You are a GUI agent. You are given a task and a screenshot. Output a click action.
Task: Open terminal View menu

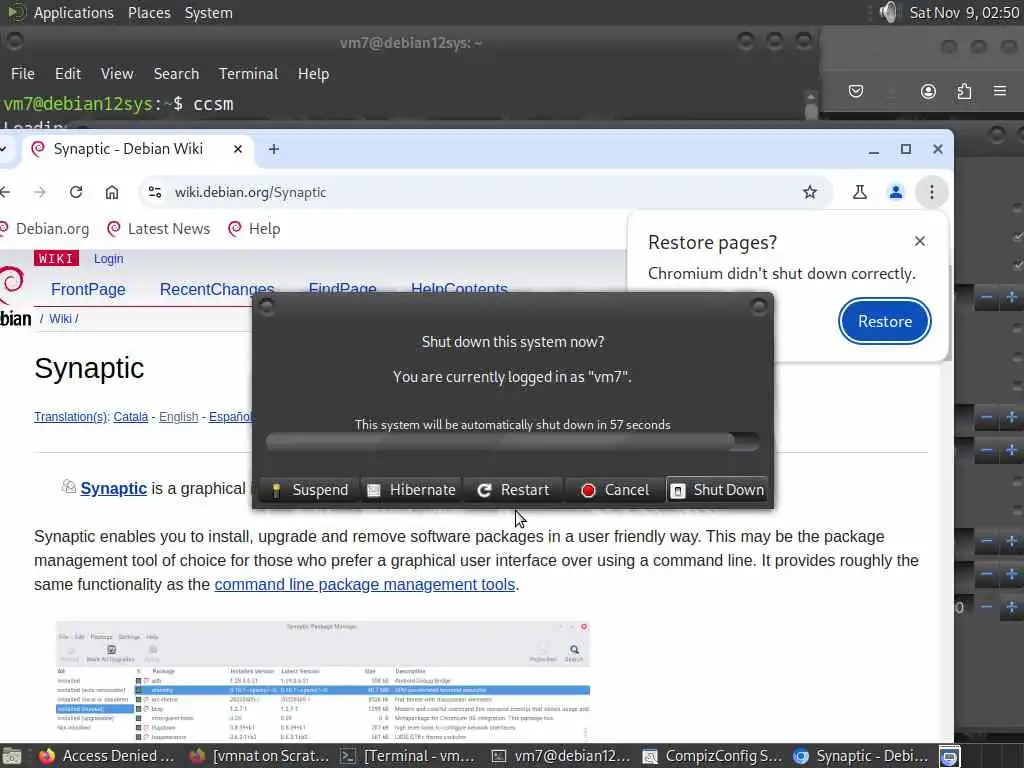coord(117,74)
